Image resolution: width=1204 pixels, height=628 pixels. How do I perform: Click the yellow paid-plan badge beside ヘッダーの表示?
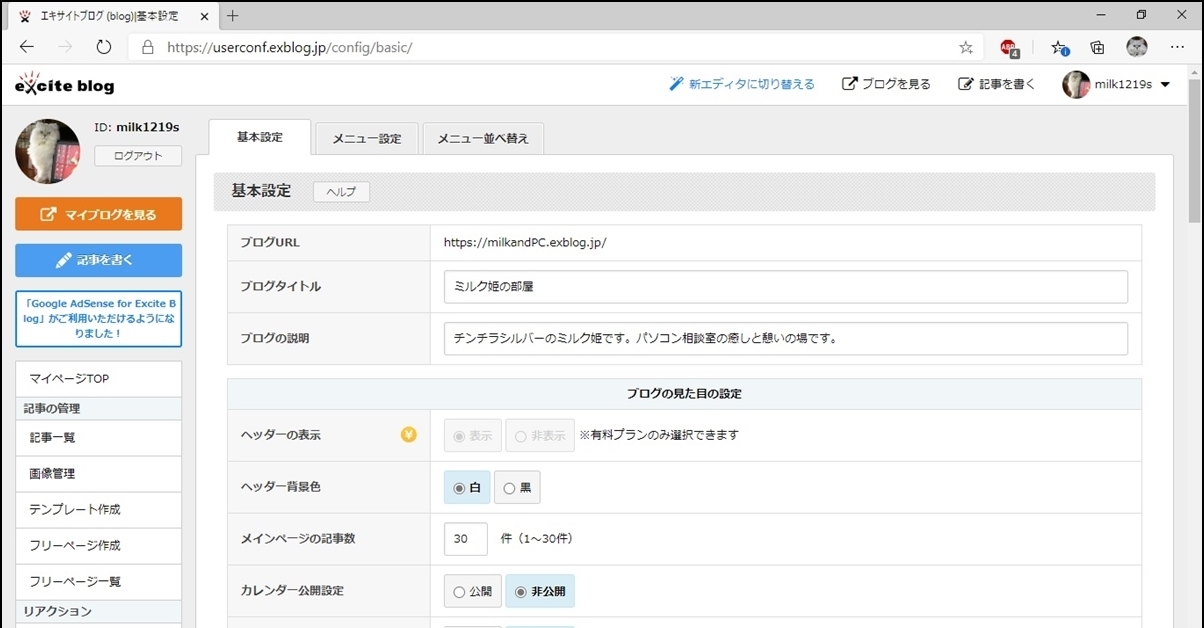(409, 435)
